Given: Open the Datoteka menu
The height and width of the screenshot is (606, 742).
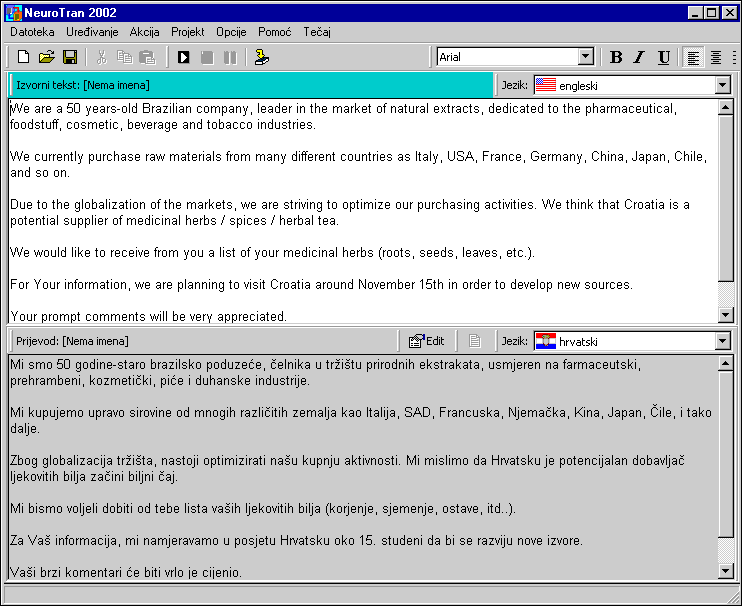Looking at the screenshot, I should [x=32, y=32].
